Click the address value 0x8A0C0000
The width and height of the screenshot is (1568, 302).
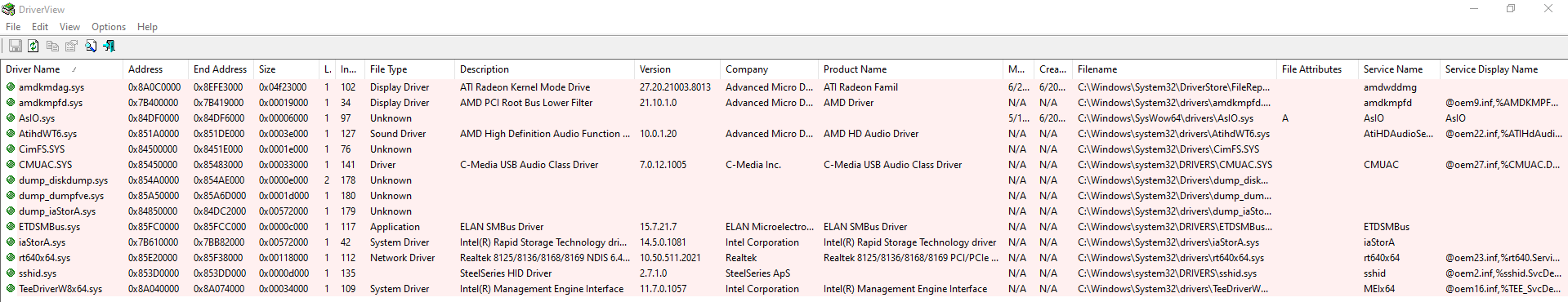[x=154, y=87]
